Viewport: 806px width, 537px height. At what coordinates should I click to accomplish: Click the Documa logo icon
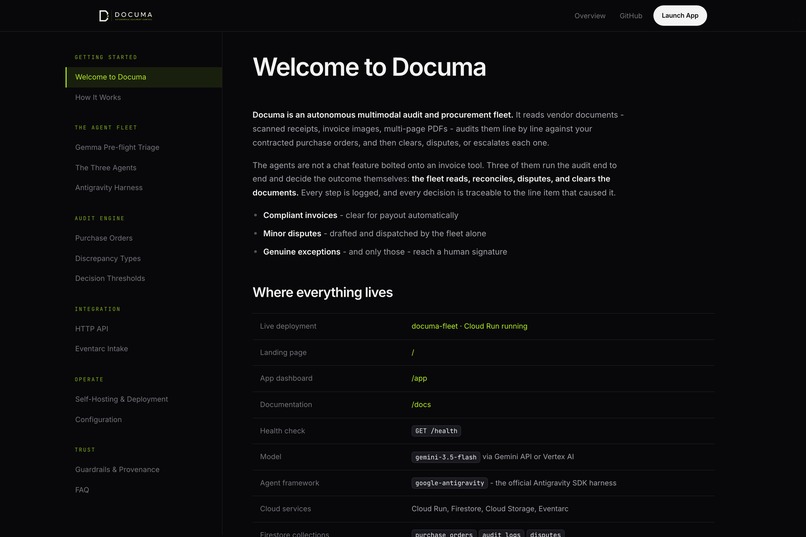click(x=103, y=16)
